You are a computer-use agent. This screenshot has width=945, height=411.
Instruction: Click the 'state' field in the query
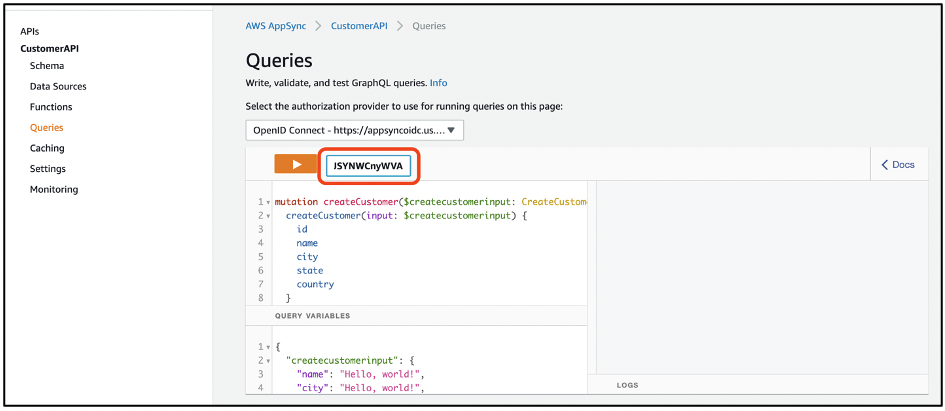pyautogui.click(x=310, y=271)
